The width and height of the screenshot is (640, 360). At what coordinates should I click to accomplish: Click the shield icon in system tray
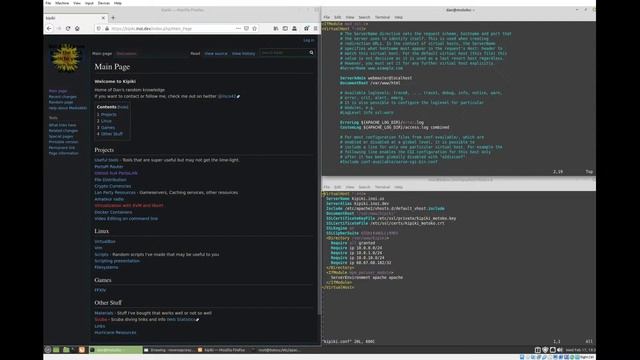[x=545, y=350]
